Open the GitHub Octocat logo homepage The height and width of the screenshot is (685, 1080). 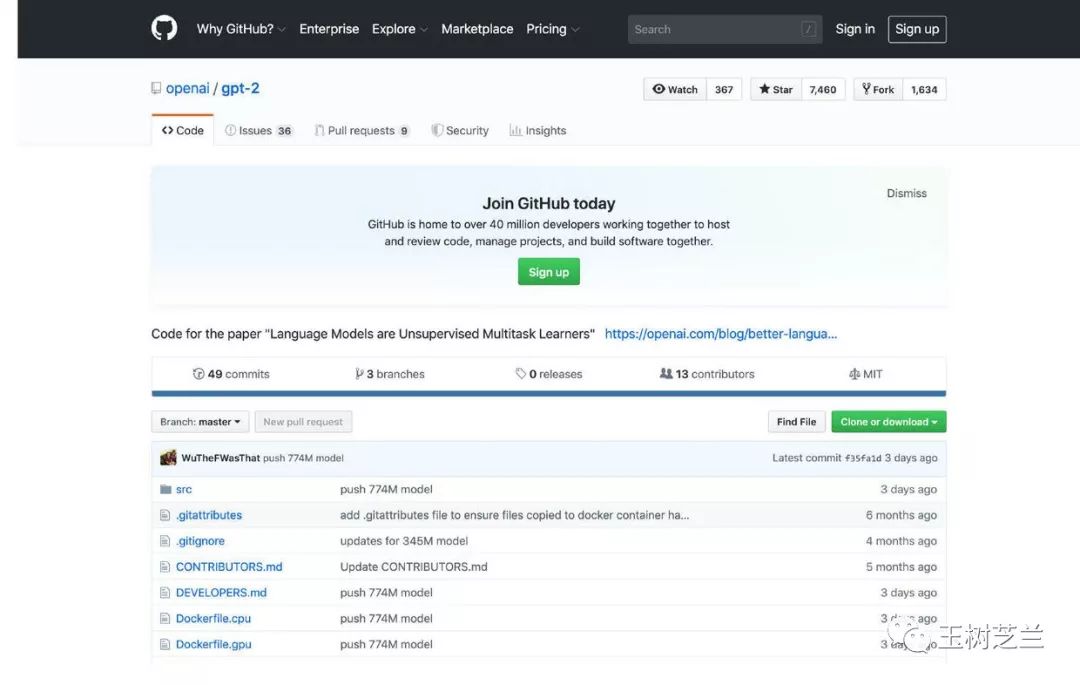(x=164, y=28)
